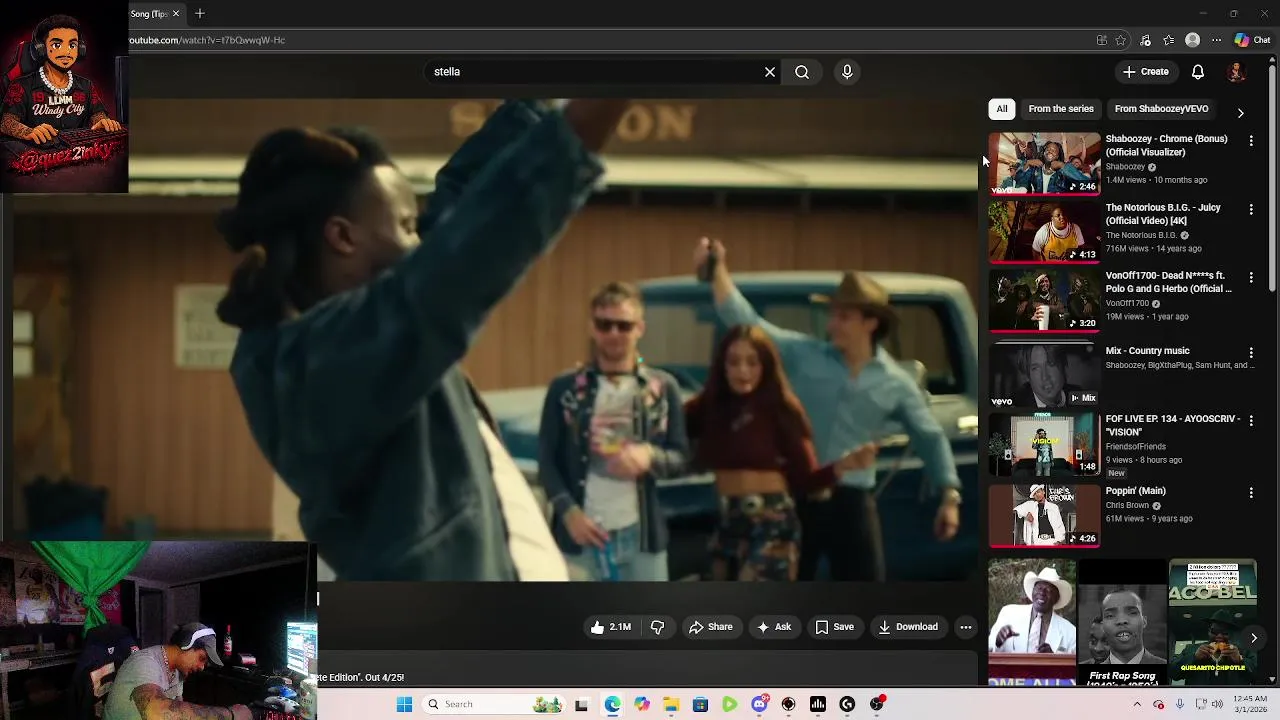Open Notorious B.I.G. Juicy video title
Screen dimensions: 1280x720
point(1163,214)
